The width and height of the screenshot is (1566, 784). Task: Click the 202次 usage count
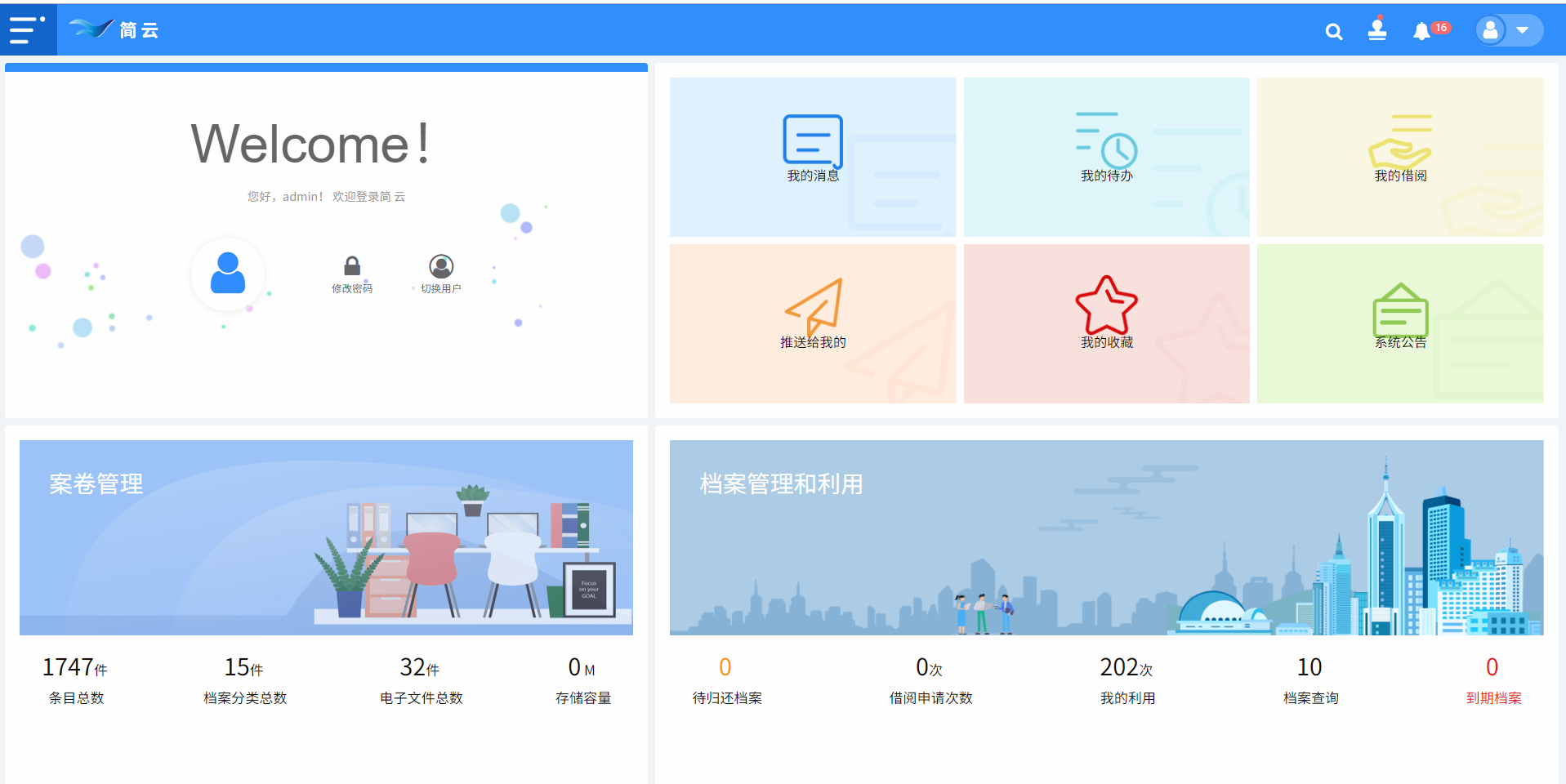(1127, 667)
